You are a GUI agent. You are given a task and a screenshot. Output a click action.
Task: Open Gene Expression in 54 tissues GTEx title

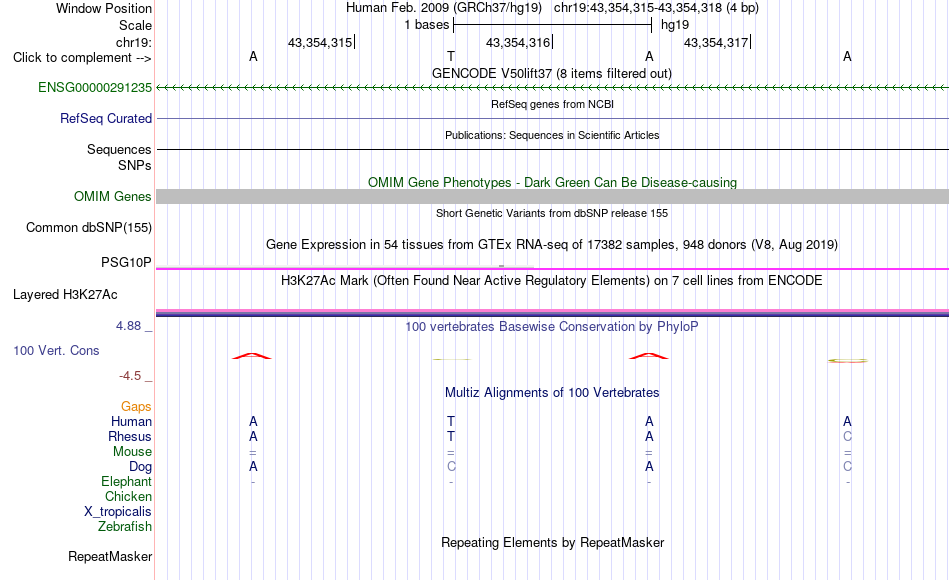coord(552,245)
